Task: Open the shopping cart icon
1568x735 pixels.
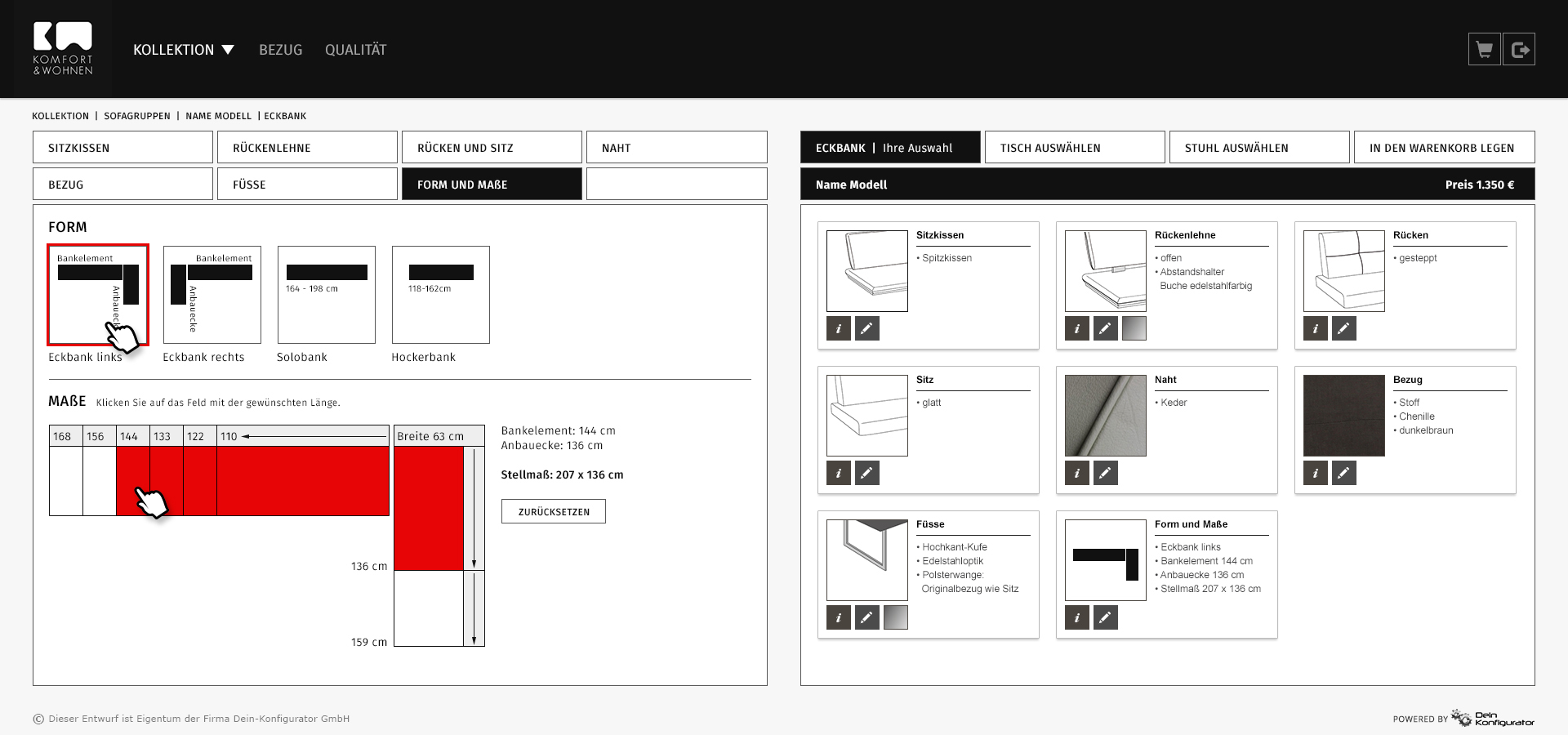Action: [1484, 50]
